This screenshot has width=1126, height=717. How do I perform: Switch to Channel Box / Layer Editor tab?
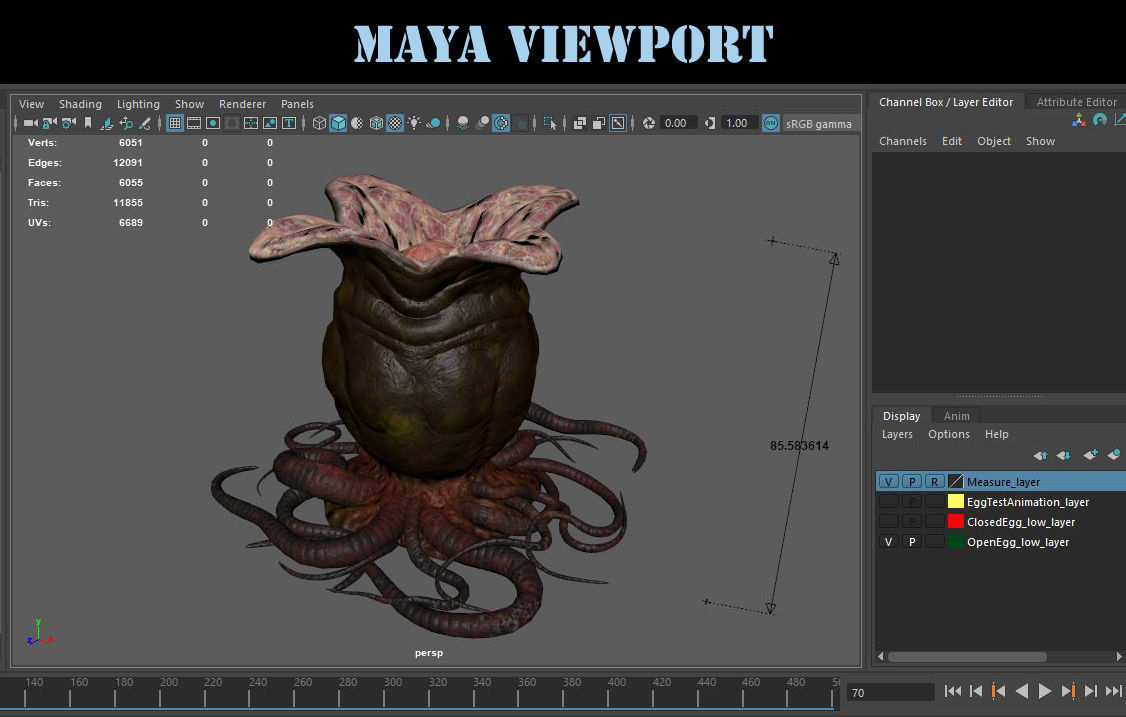pyautogui.click(x=946, y=102)
